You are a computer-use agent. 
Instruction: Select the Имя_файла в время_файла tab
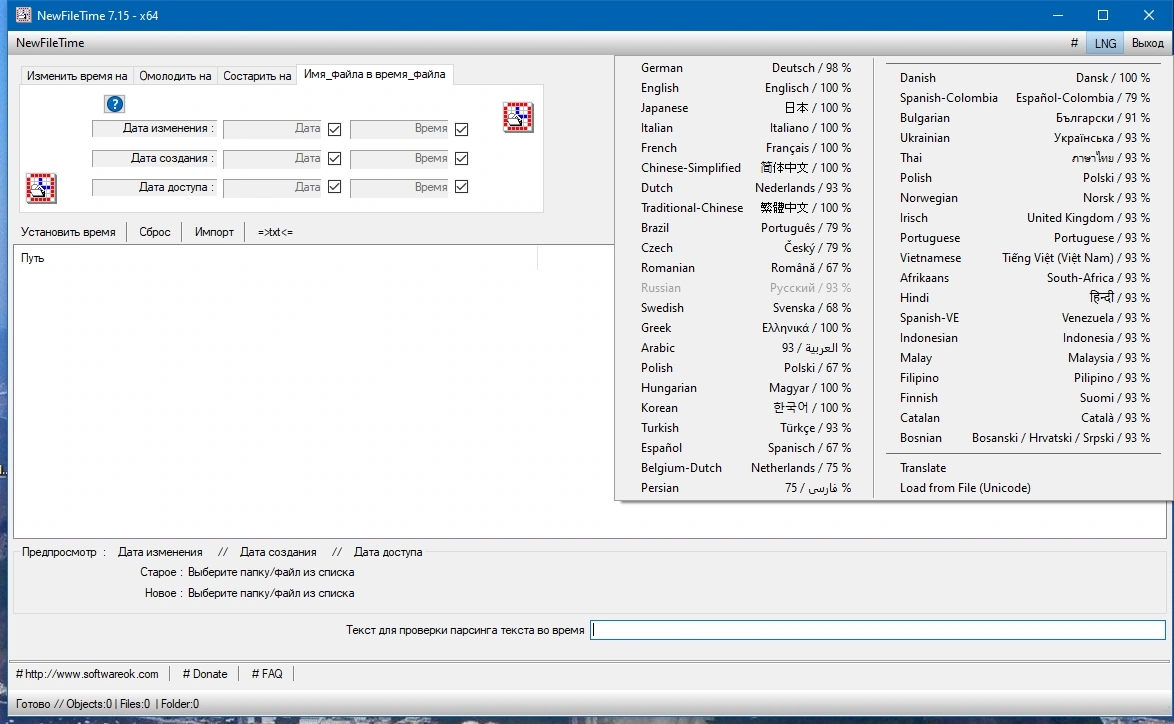tap(374, 74)
